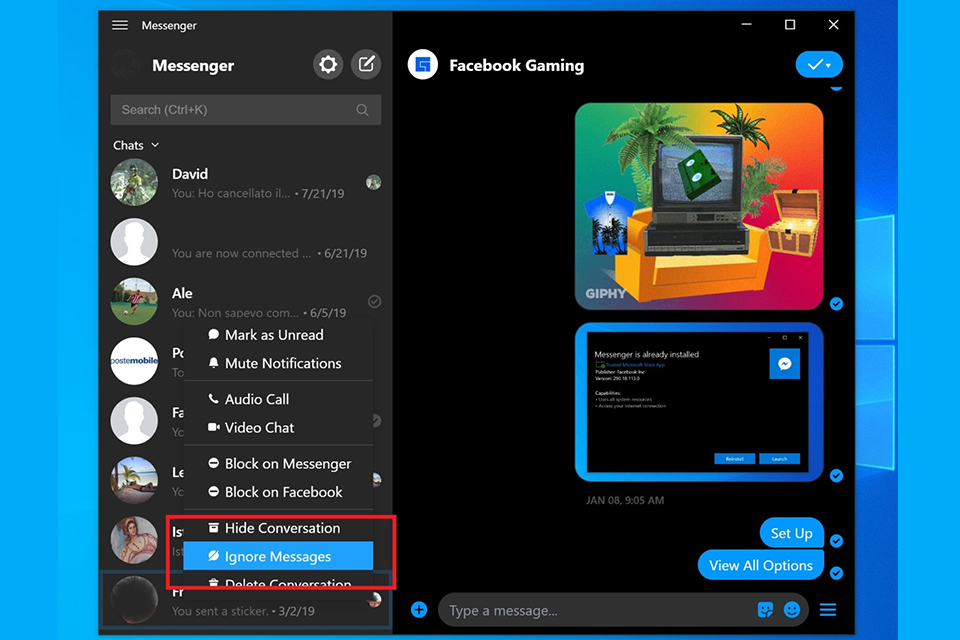Expand the Chats dropdown
Screen dimensions: 960x640
(x=136, y=145)
